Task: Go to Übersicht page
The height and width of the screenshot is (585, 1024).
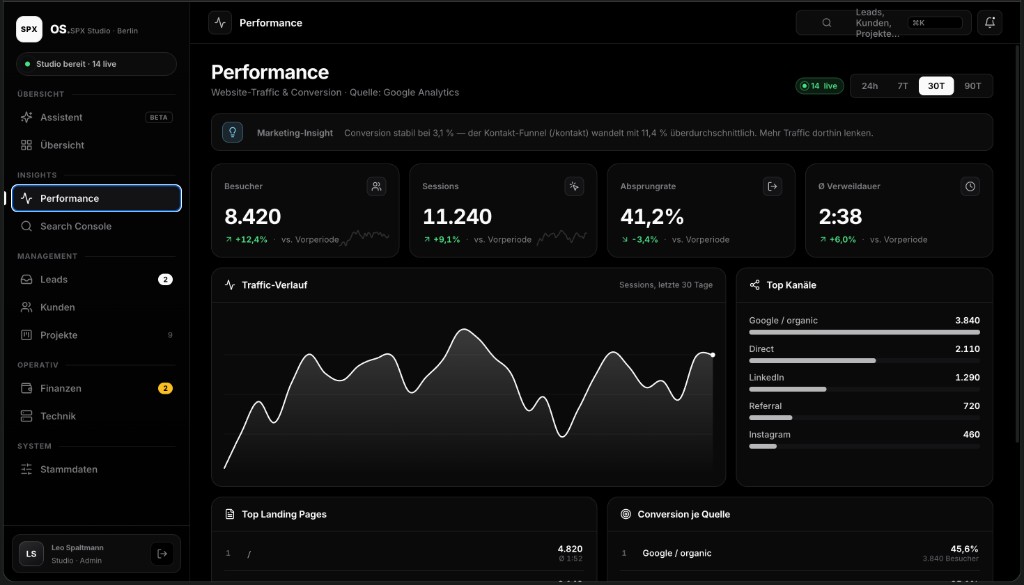Action: click(x=97, y=145)
